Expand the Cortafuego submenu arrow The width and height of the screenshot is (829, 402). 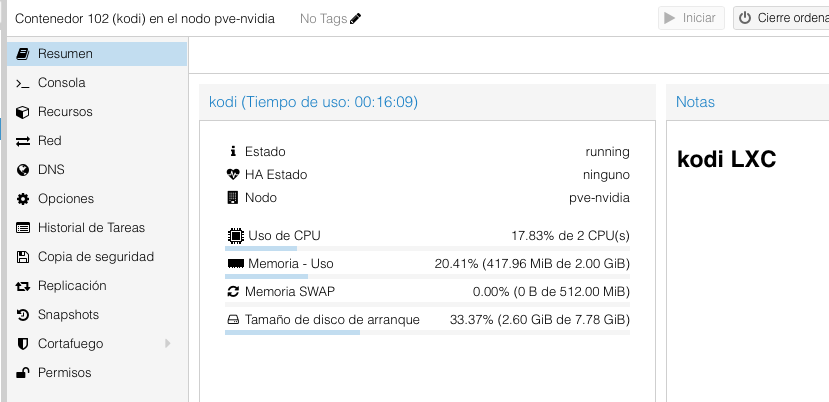pyautogui.click(x=167, y=344)
